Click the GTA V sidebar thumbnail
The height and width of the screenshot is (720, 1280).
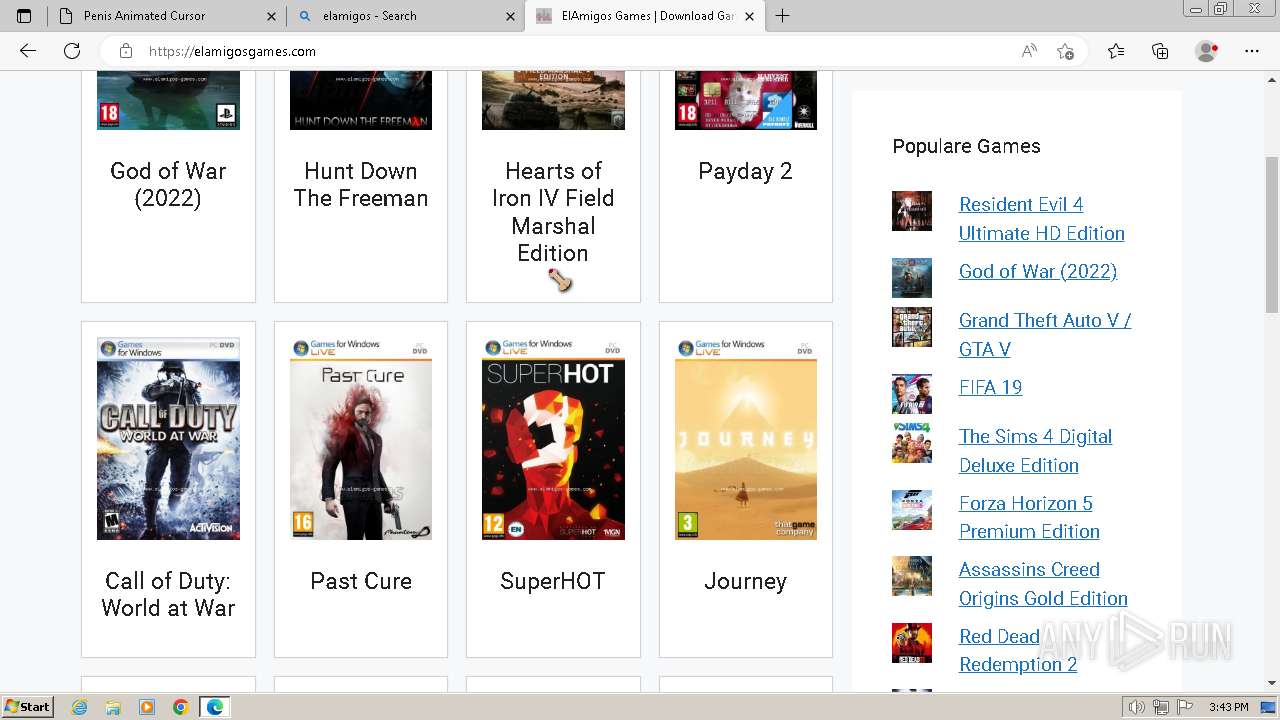click(x=912, y=327)
